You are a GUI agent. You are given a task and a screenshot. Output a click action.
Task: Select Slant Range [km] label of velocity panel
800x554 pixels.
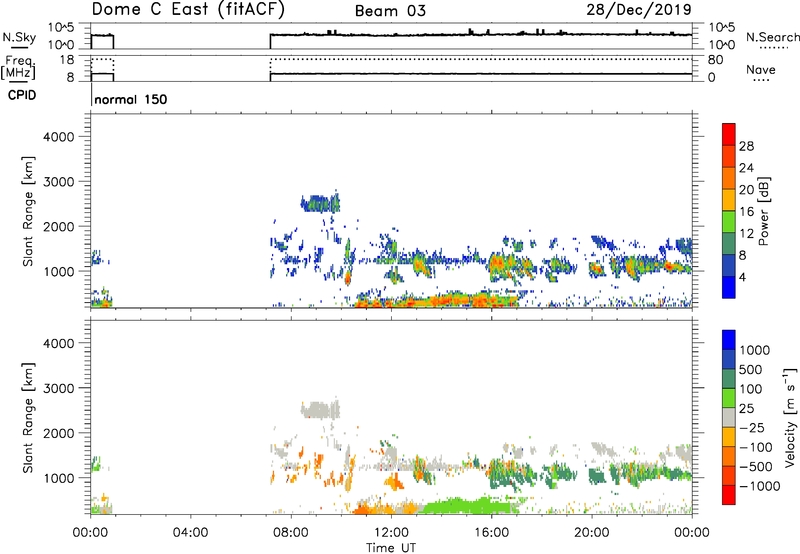28,418
